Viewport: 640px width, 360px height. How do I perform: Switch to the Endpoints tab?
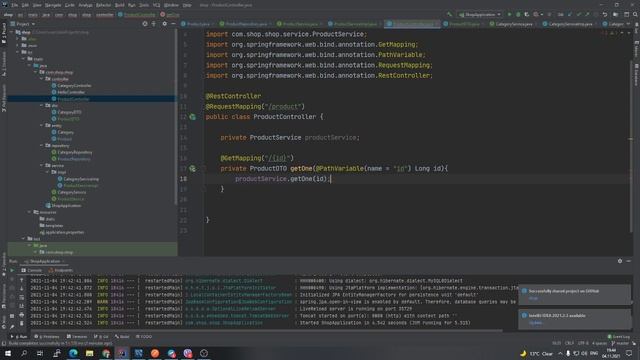point(60,270)
